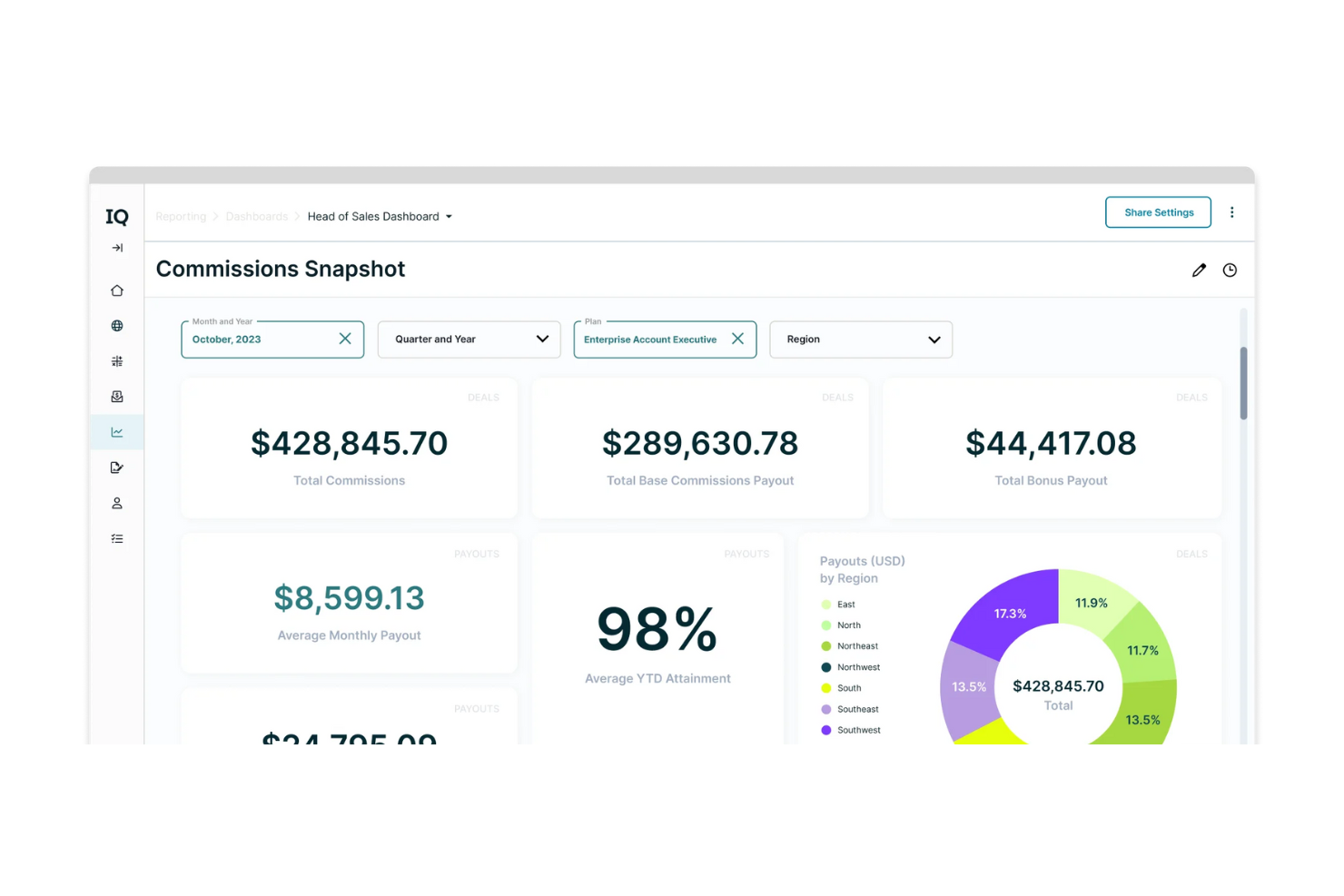Open the three-dot overflow menu
This screenshot has height=896, width=1344.
1232,212
